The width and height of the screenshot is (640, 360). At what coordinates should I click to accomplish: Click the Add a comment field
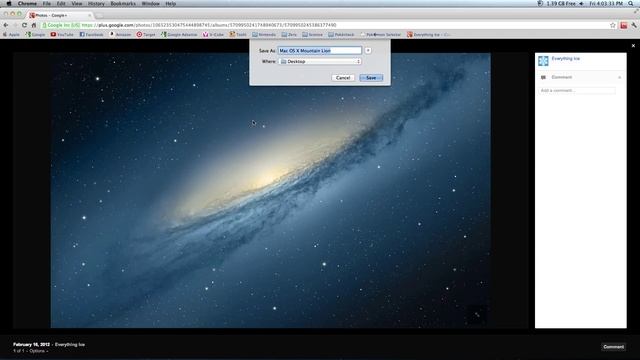pos(577,90)
